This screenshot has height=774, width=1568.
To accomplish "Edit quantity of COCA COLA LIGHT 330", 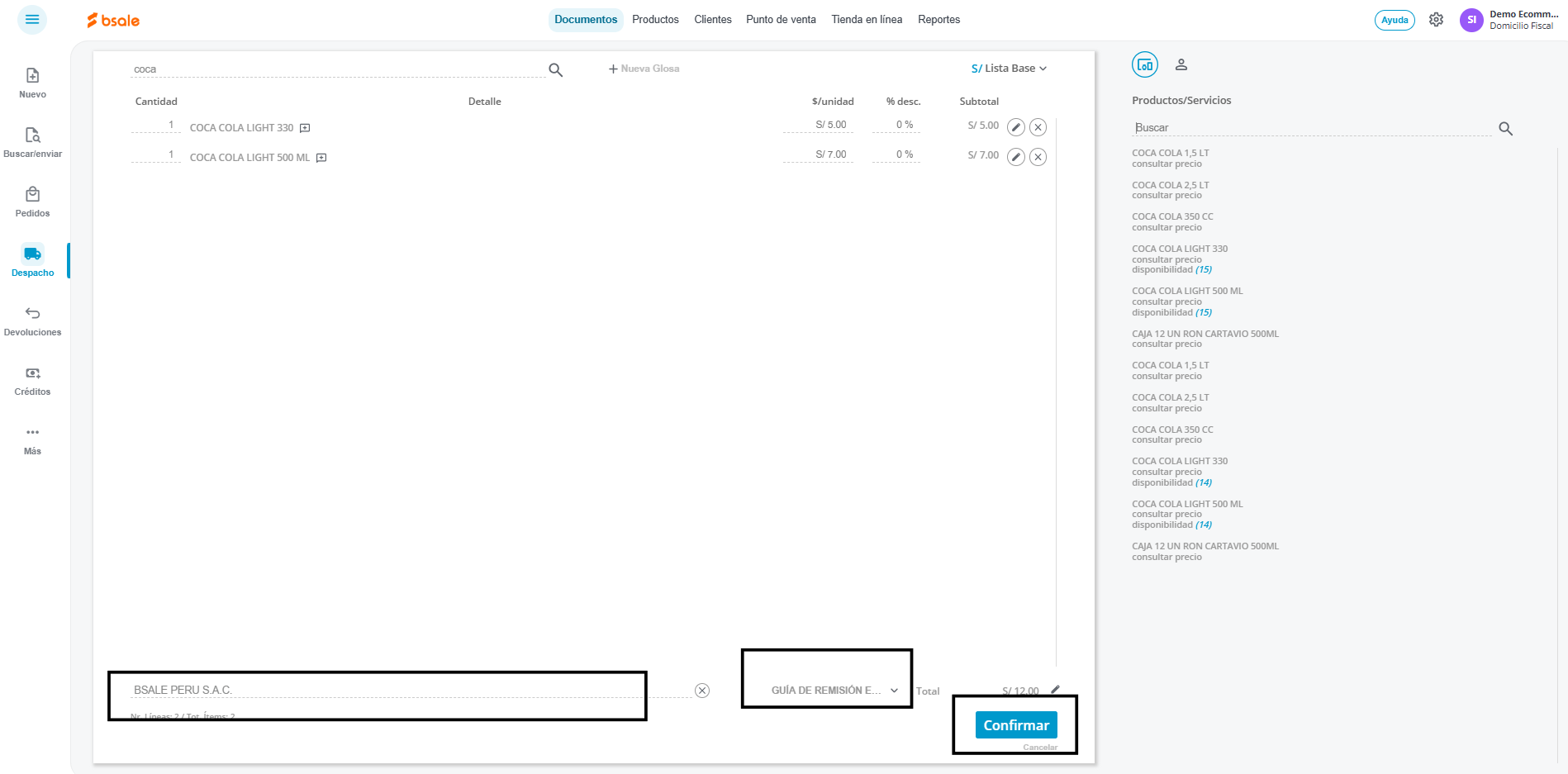I will pyautogui.click(x=155, y=126).
